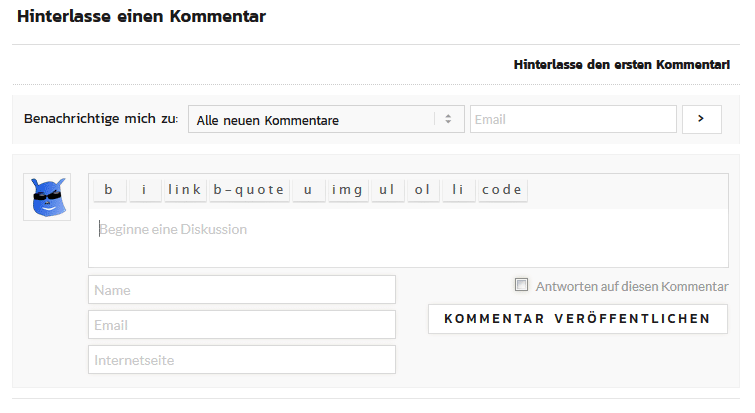This screenshot has height=413, width=755.
Task: Add unordered list with ul button
Action: coord(388,190)
